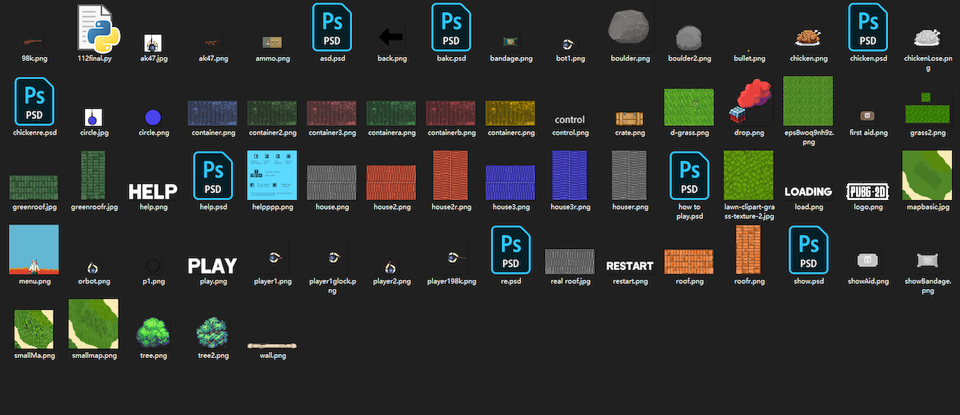Select the circle.png blue circle image

[153, 117]
